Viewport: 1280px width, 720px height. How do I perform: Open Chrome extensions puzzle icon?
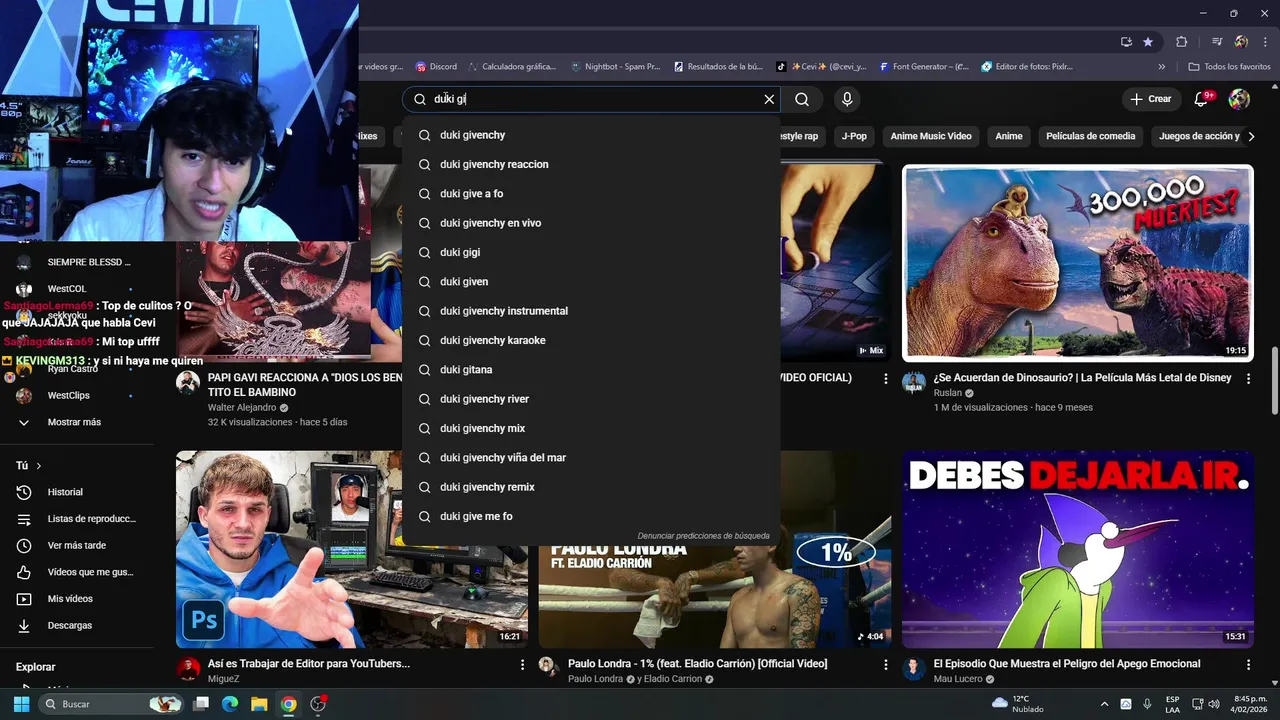click(1182, 42)
